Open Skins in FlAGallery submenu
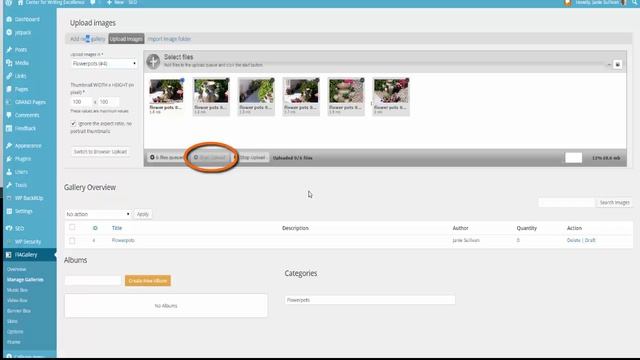This screenshot has height=360, width=640. tap(12, 321)
